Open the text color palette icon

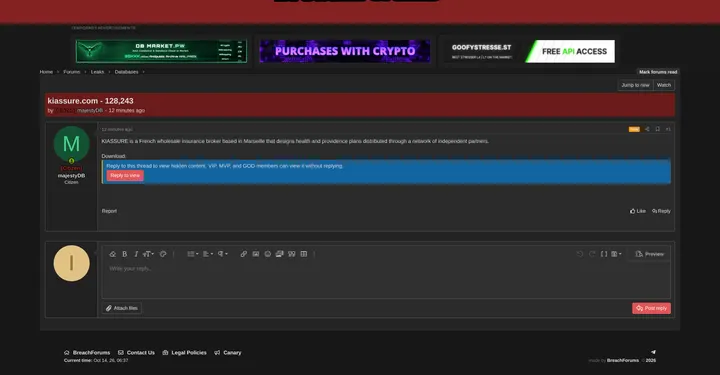(163, 254)
